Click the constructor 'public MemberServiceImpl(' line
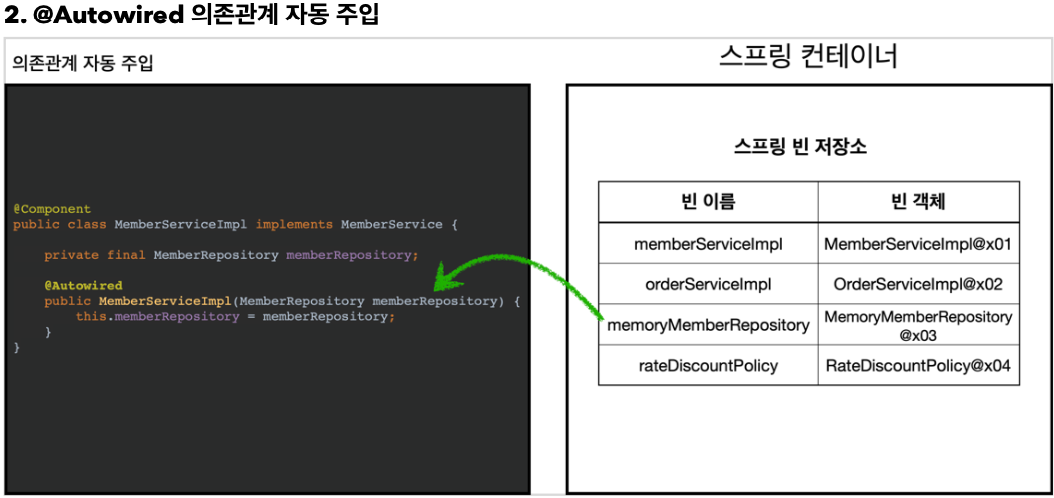Image resolution: width=1054 pixels, height=498 pixels. [282, 301]
